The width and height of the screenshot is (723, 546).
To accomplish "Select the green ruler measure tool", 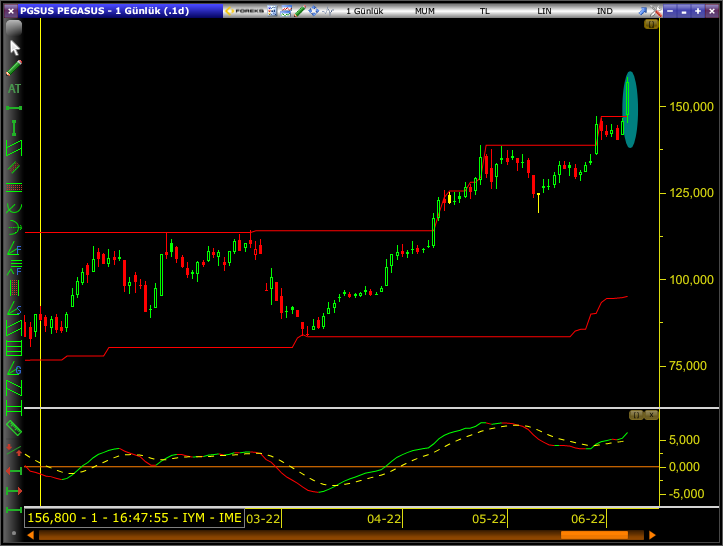I will click(x=14, y=428).
